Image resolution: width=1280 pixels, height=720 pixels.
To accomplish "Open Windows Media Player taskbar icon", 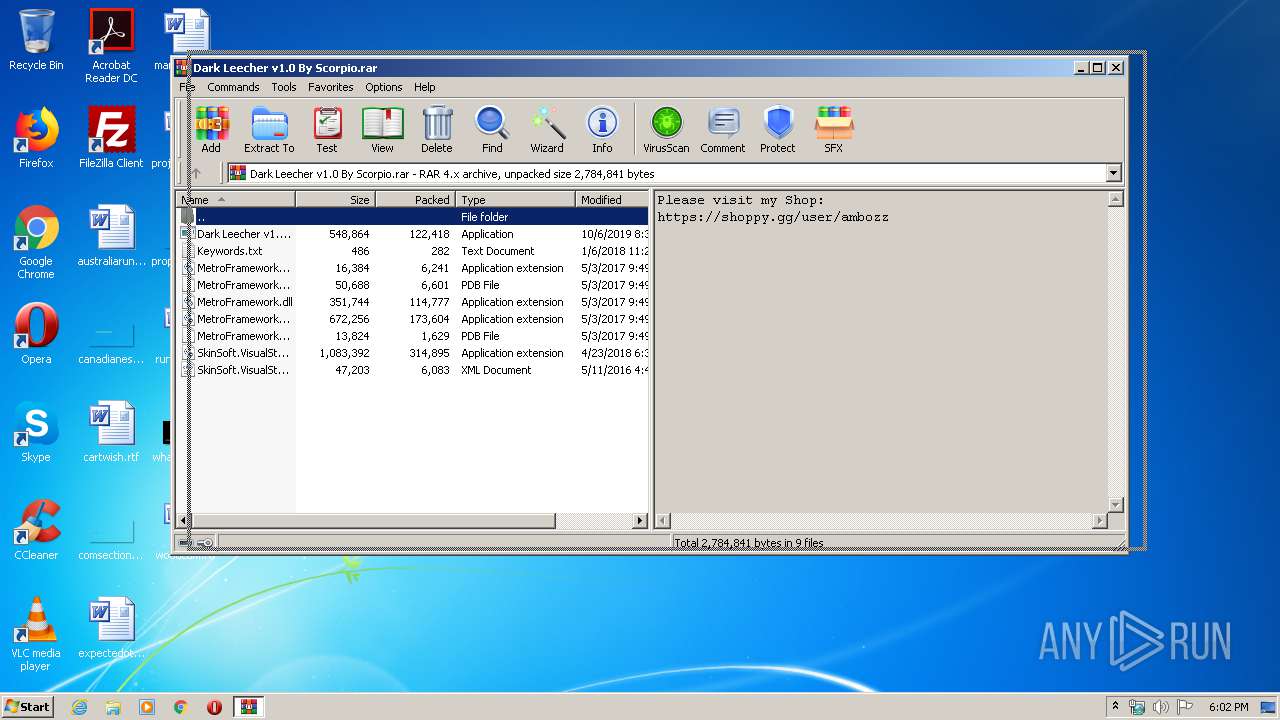I will (147, 707).
